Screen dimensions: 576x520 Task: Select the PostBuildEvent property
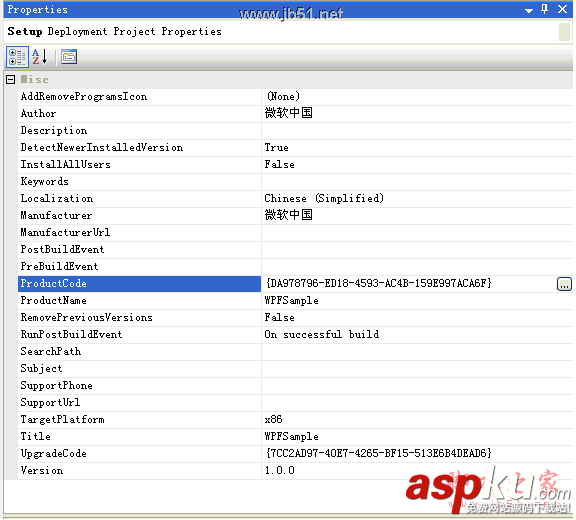(140, 250)
